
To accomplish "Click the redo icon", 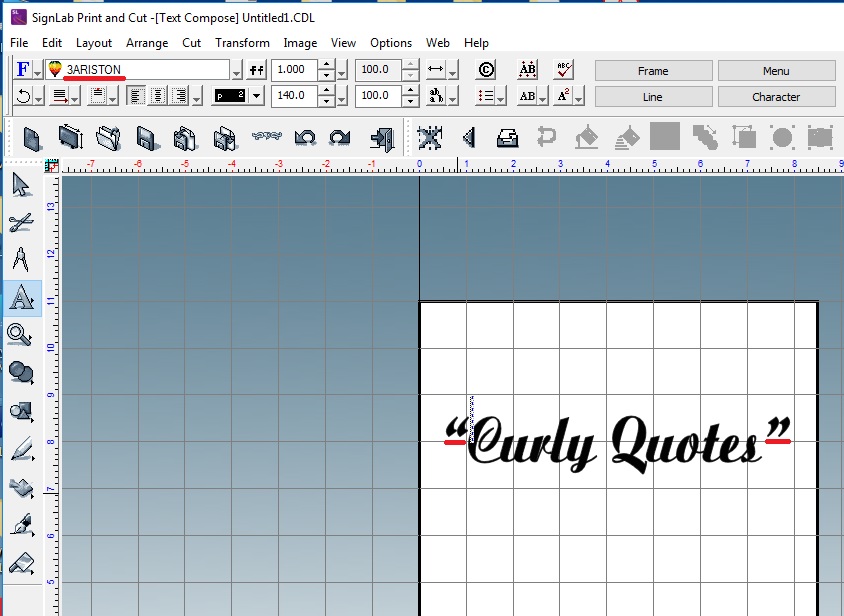I will pyautogui.click(x=340, y=137).
